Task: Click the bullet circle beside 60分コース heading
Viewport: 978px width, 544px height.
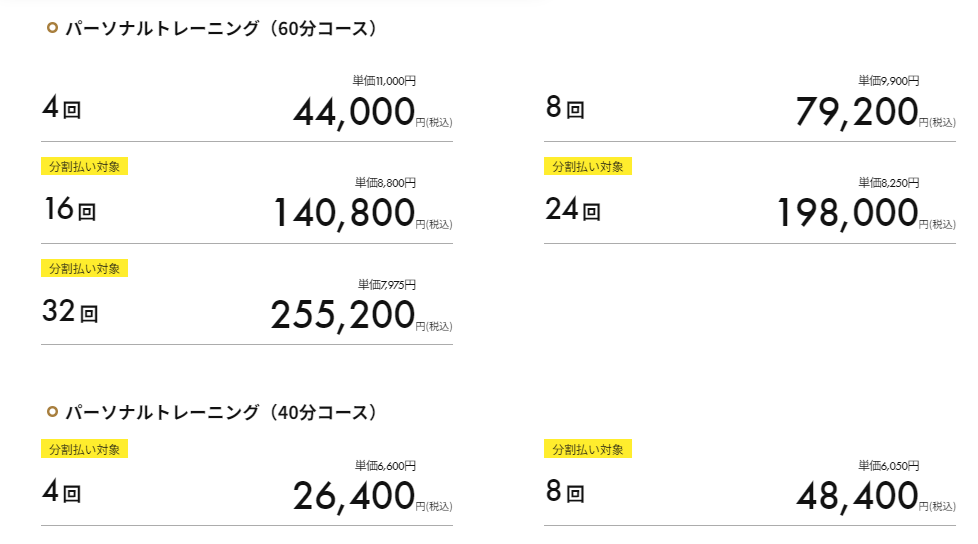Action: pos(52,29)
